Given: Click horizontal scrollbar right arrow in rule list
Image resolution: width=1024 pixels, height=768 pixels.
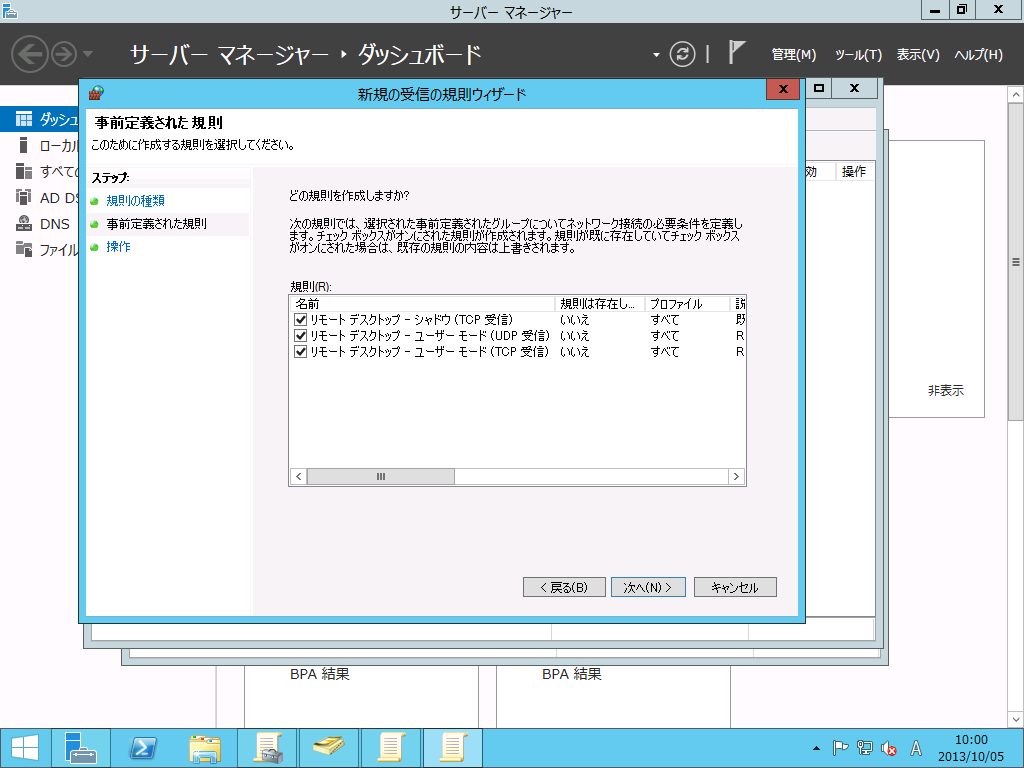Looking at the screenshot, I should [736, 477].
